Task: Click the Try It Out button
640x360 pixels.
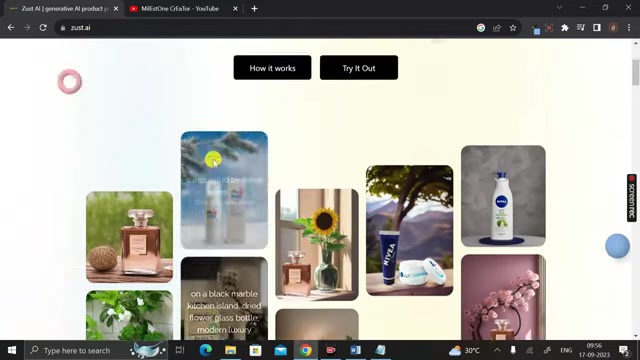Action: pyautogui.click(x=359, y=68)
